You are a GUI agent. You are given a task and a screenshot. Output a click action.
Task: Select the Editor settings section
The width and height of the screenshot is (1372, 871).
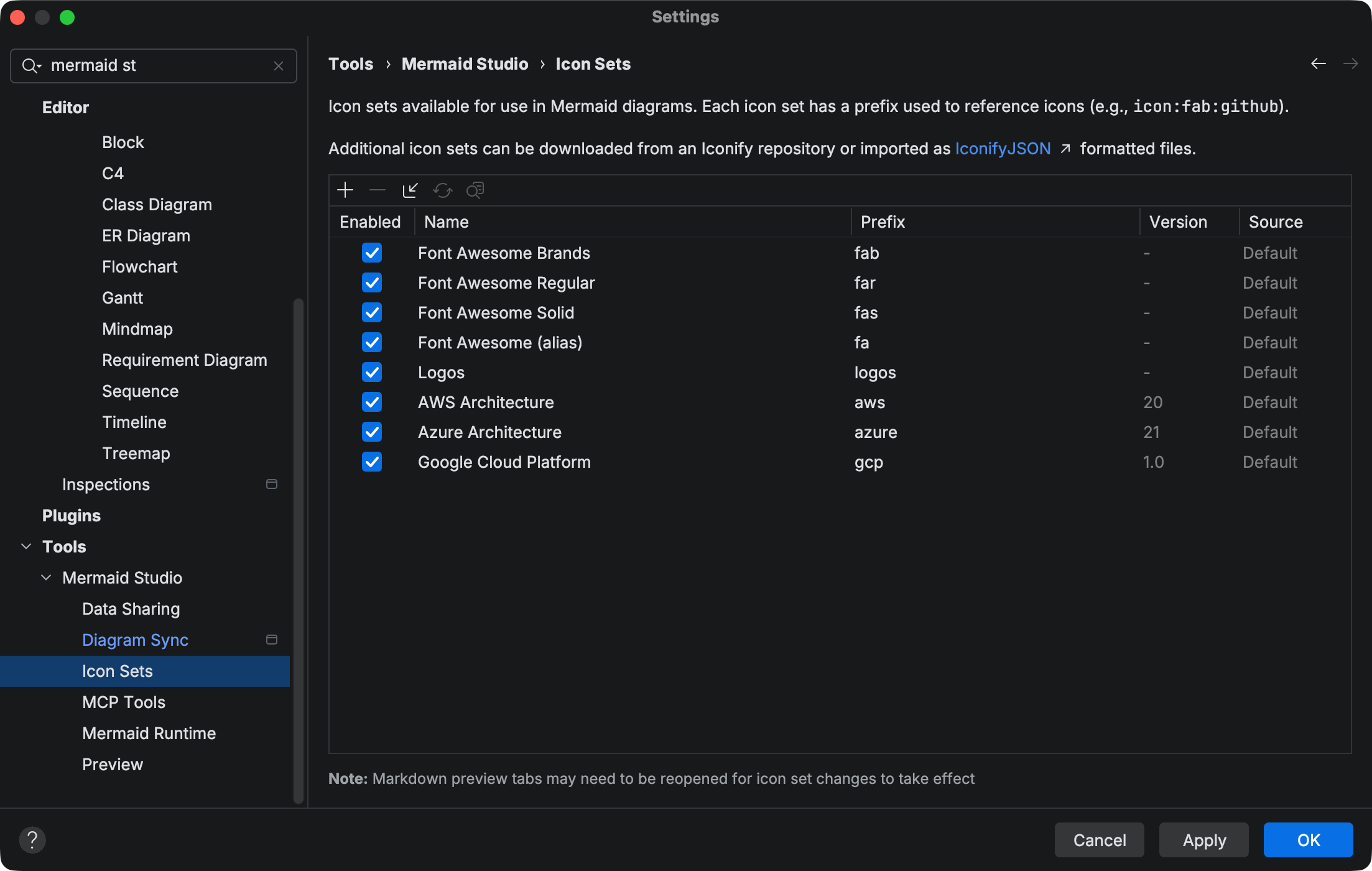click(x=65, y=107)
